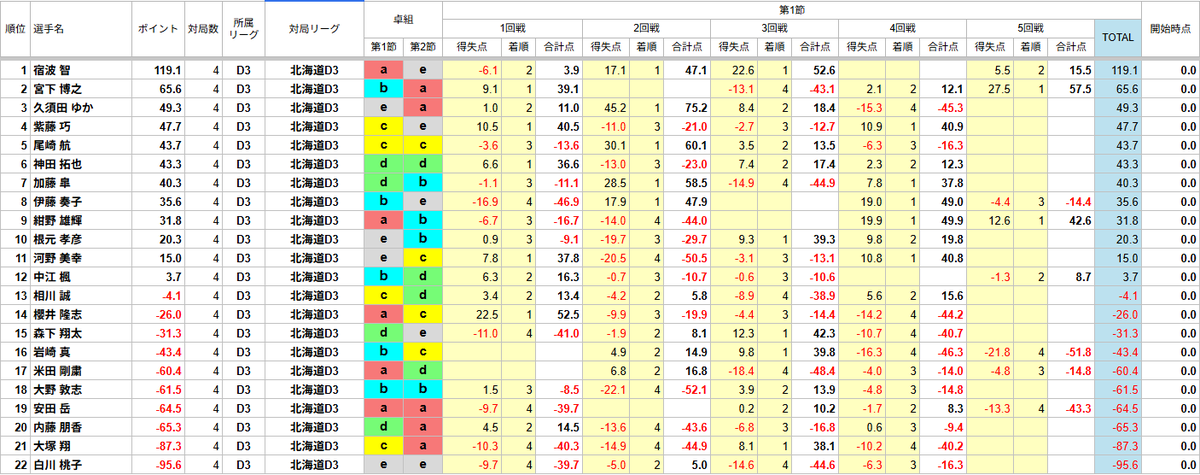Click the 着順 header under 2回戦
Image resolution: width=1200 pixels, height=475 pixels.
[645, 47]
